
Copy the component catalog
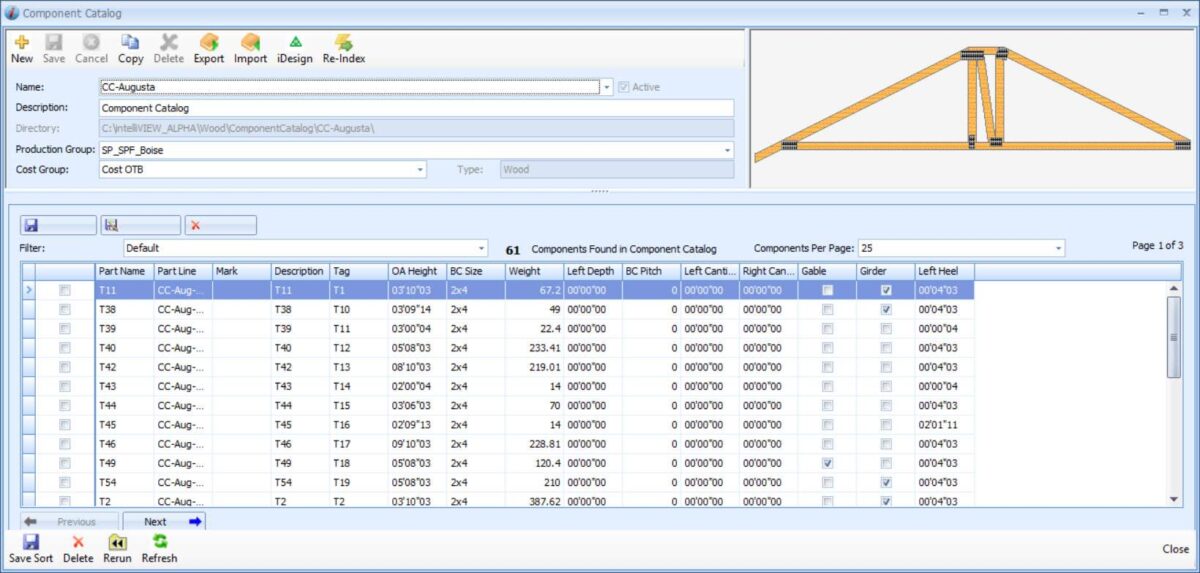[x=131, y=47]
